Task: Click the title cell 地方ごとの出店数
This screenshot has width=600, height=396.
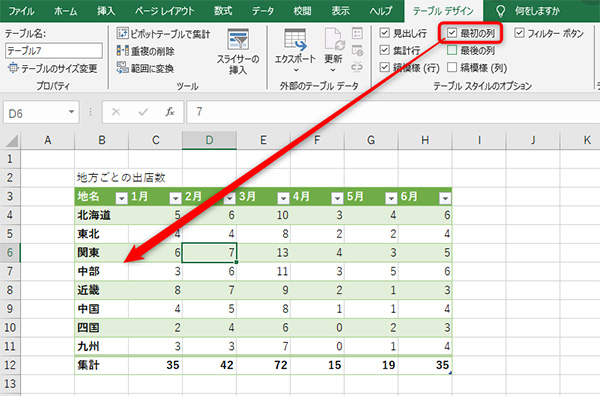Action: [x=121, y=178]
